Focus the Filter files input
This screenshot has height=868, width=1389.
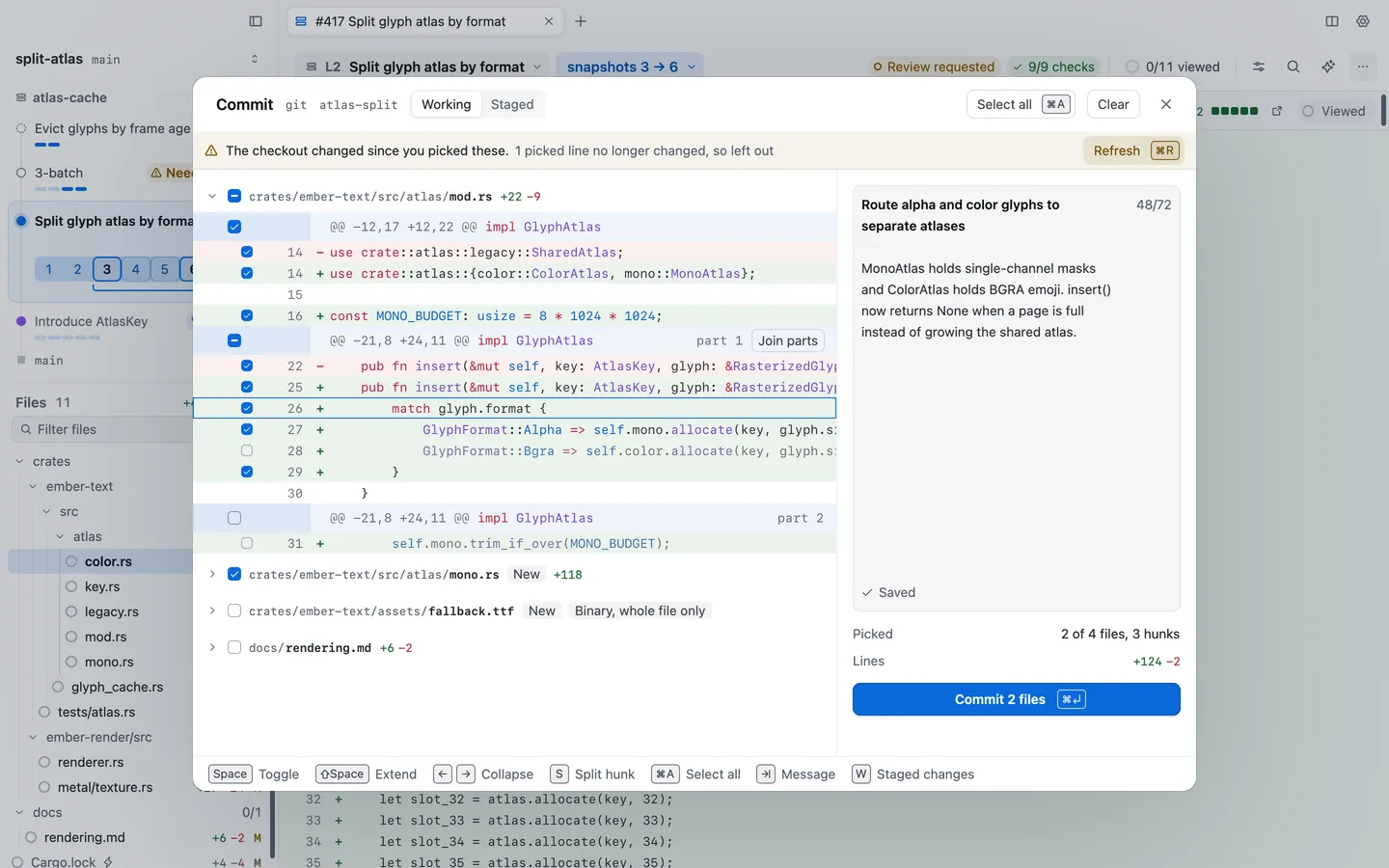tap(104, 429)
